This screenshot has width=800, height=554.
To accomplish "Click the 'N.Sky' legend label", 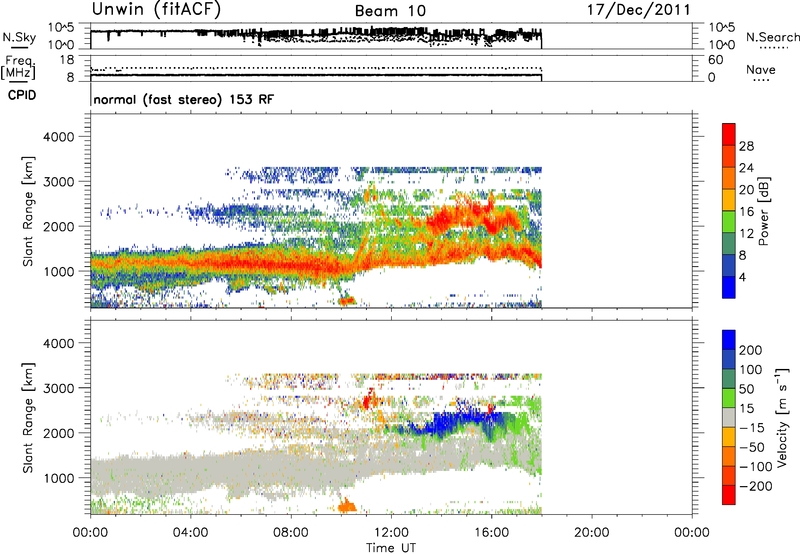I will [19, 37].
